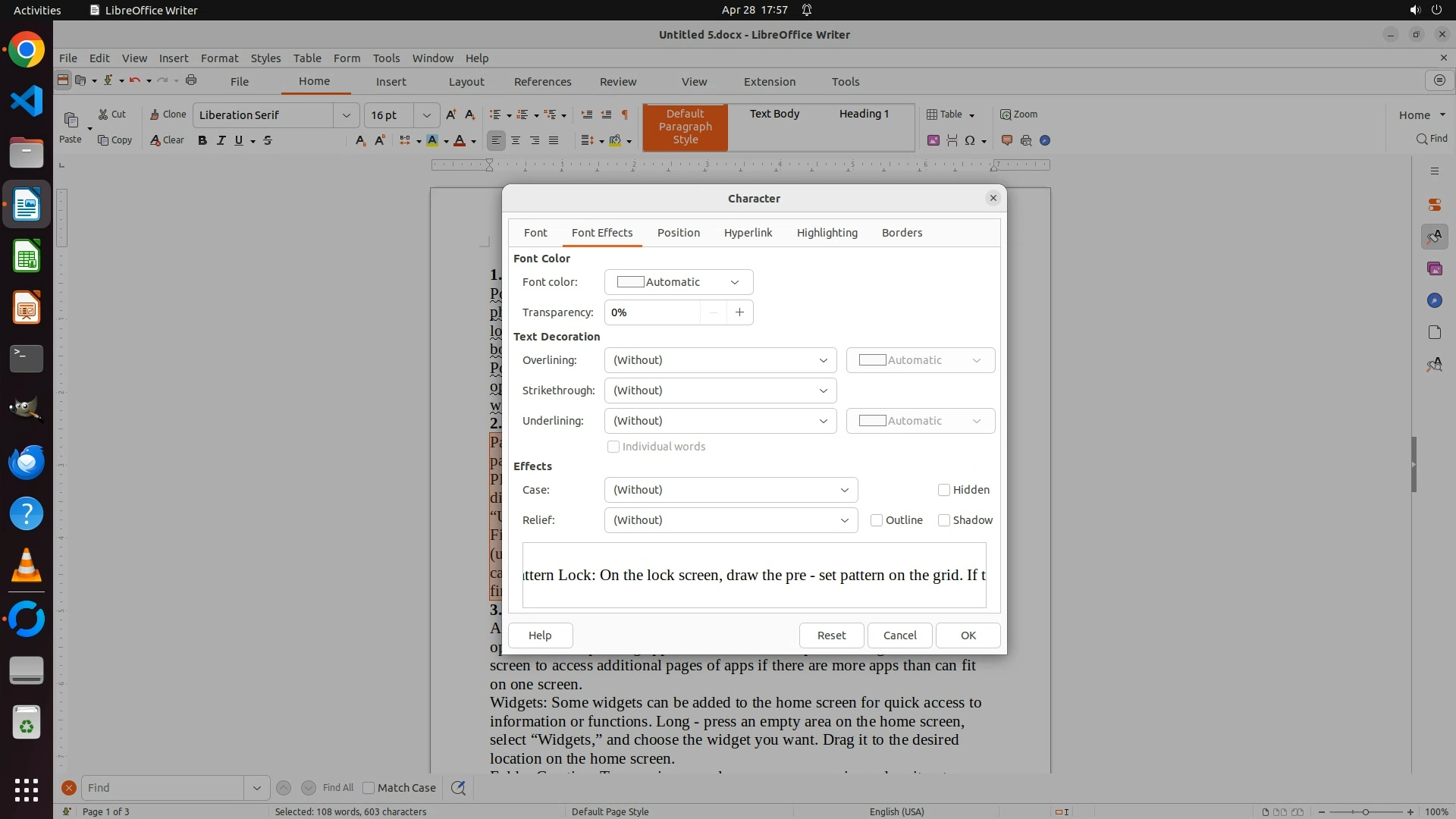Confirm the dialog with OK
This screenshot has width=1456, height=819.
pyautogui.click(x=968, y=635)
